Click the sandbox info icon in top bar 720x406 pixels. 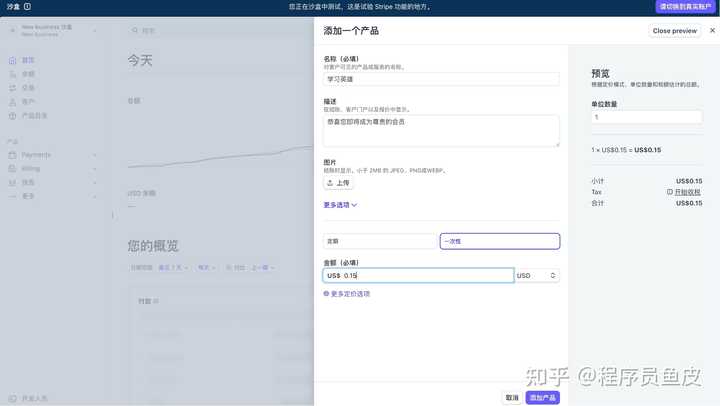coord(28,6)
